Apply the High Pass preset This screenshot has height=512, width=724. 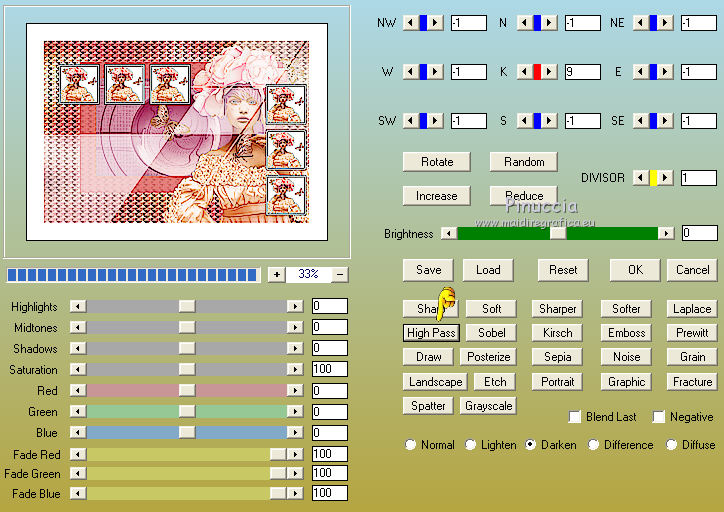pyautogui.click(x=431, y=333)
